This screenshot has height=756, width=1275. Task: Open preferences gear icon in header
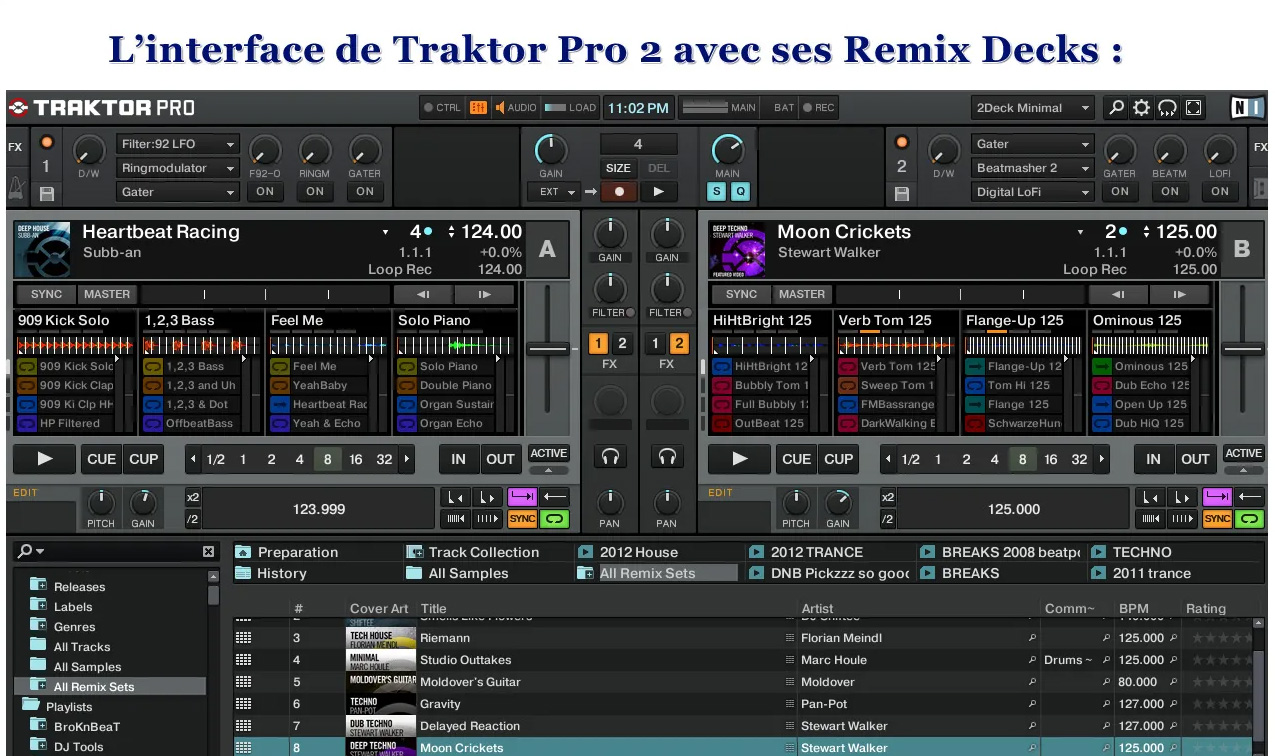click(1141, 108)
